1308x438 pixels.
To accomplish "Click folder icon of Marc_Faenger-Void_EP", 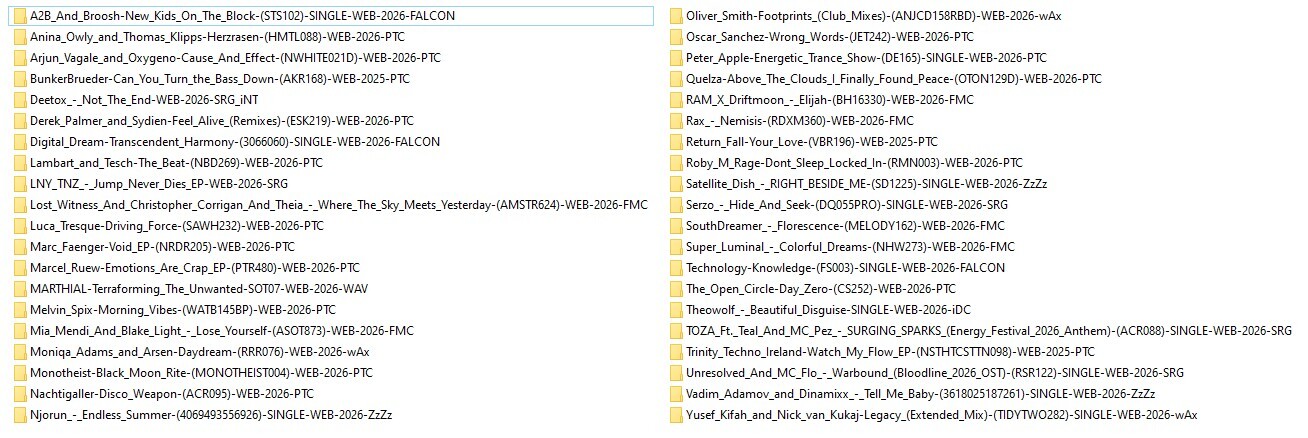I will click(20, 247).
